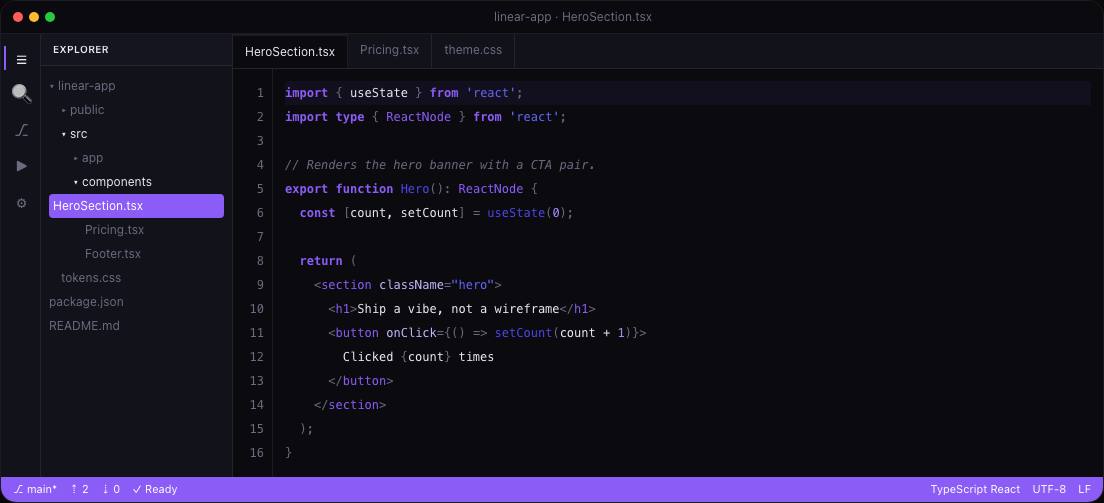Screen dimensions: 1104x503
Task: Click 'Ship a vibe, not a wireframe' text
Action: click(x=458, y=309)
